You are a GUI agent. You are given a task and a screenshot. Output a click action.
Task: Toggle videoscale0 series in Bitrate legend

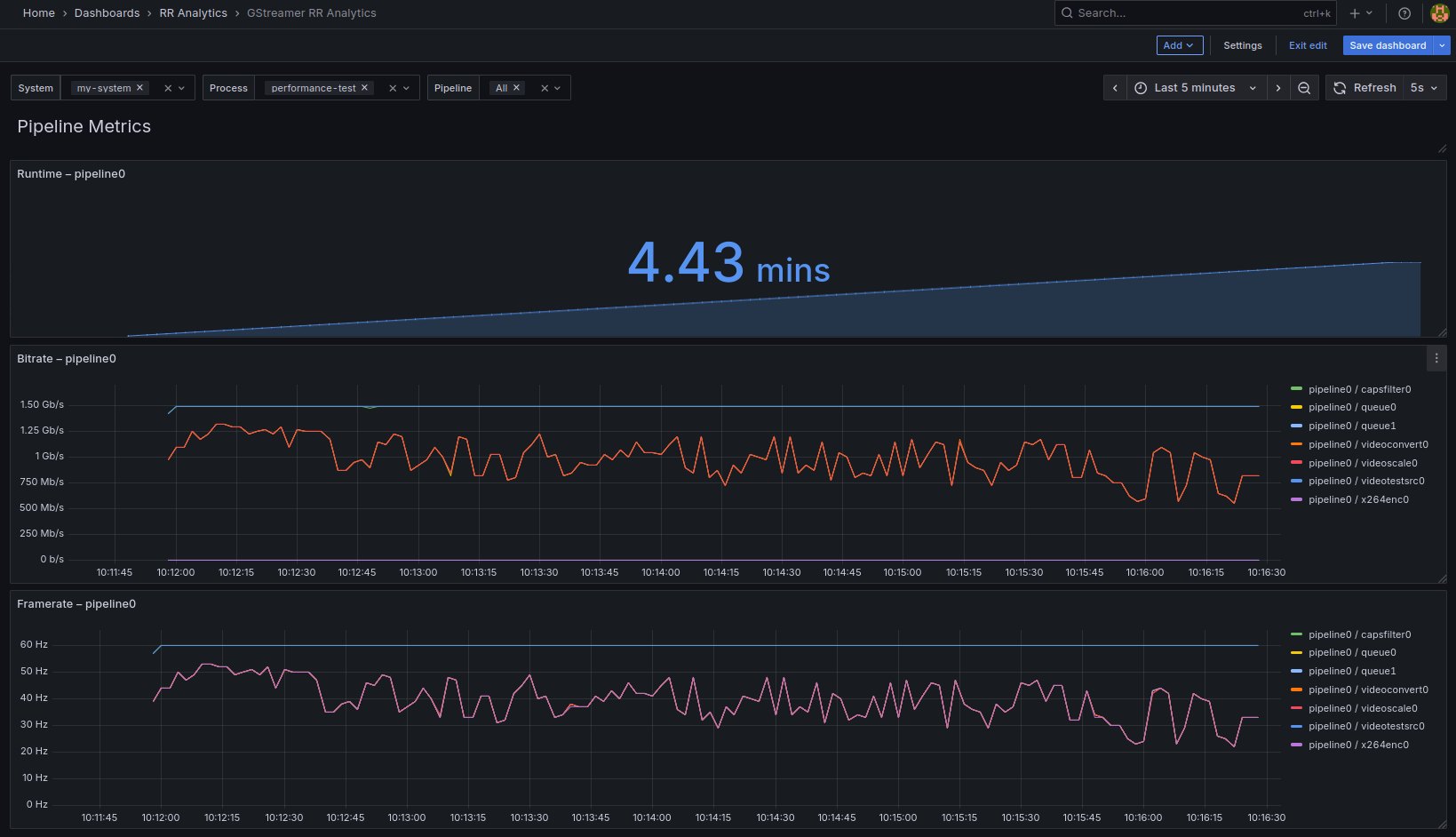pyautogui.click(x=1363, y=463)
